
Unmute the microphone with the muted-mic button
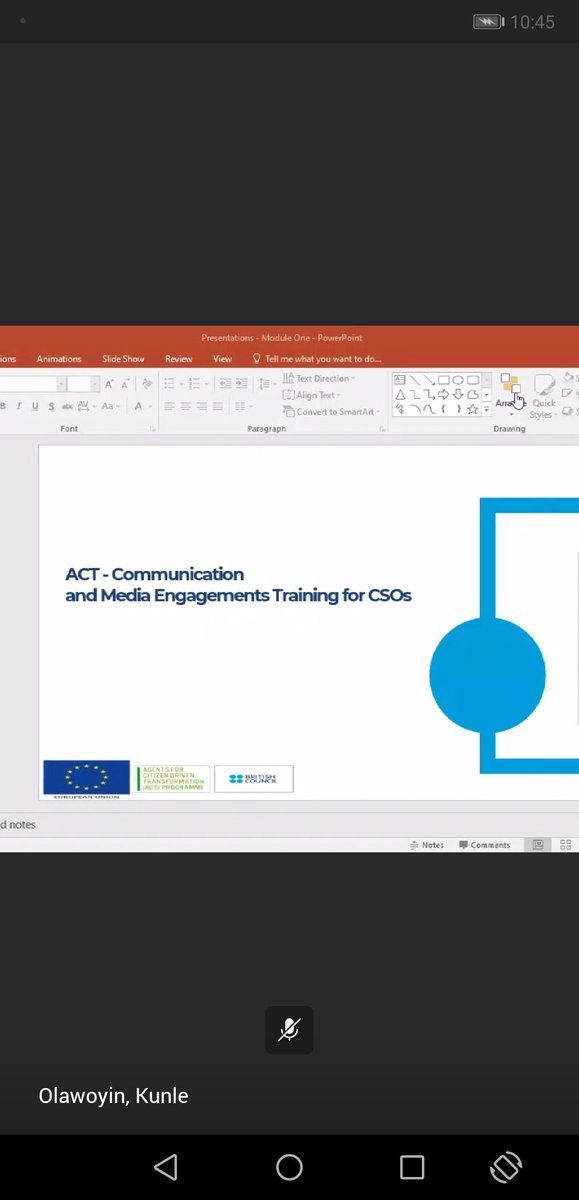coord(289,1030)
